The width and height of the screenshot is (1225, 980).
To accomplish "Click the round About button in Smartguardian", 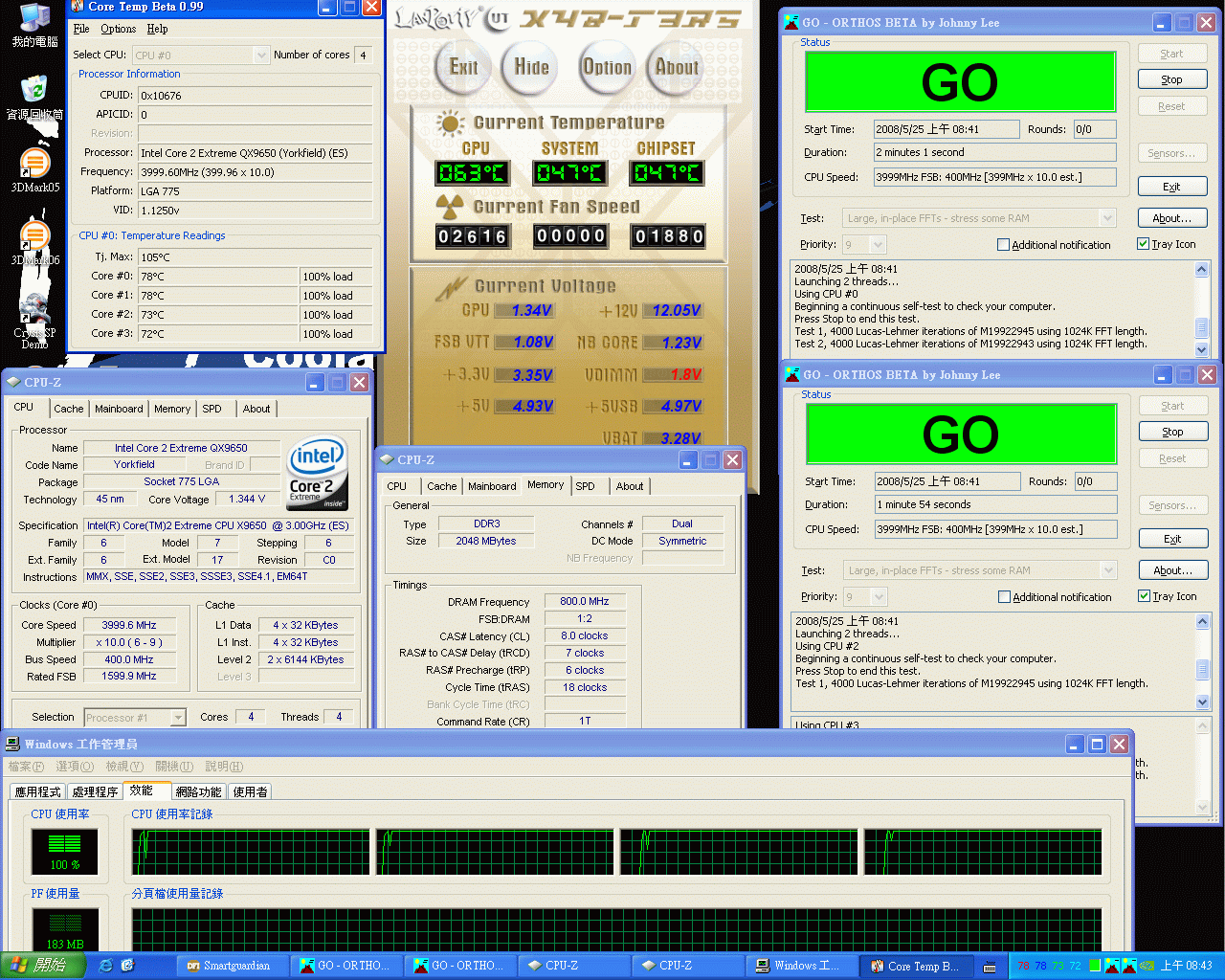I will coord(676,67).
